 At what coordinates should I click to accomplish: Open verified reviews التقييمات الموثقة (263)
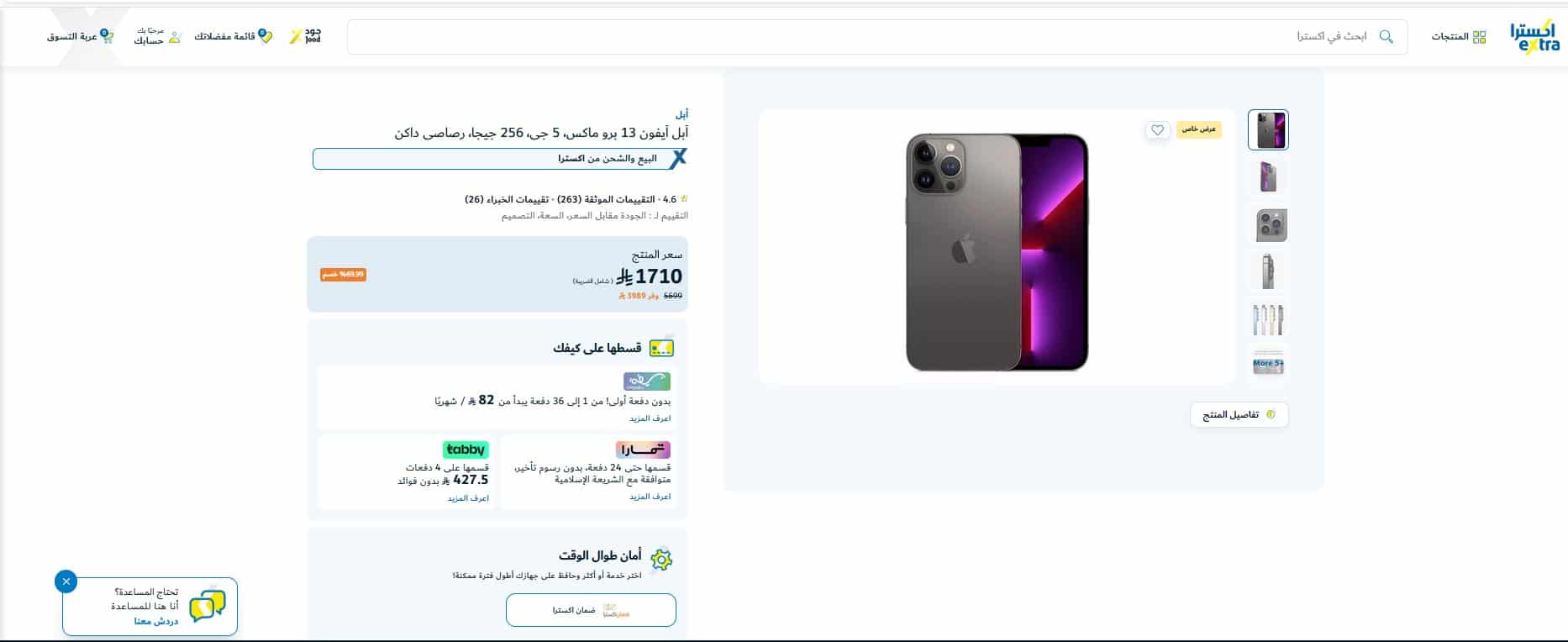(x=606, y=199)
